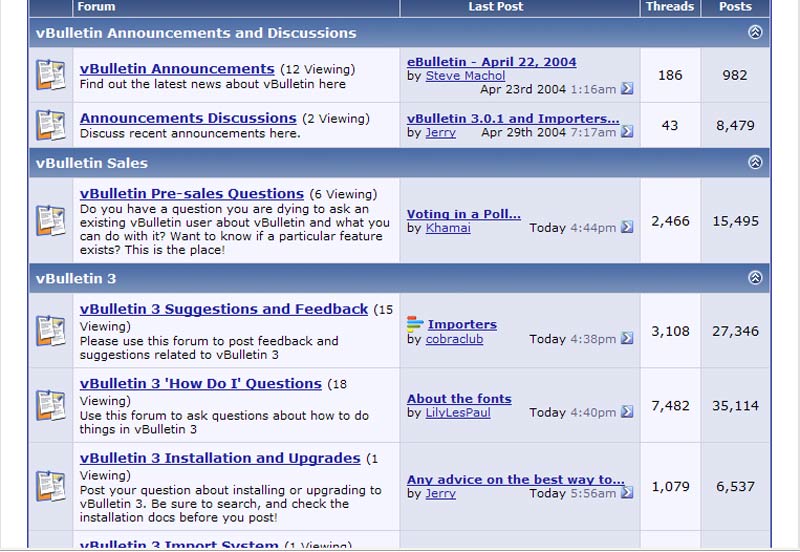Open the vBulletin 3 category heading link
Image resolution: width=800 pixels, height=552 pixels.
point(76,279)
